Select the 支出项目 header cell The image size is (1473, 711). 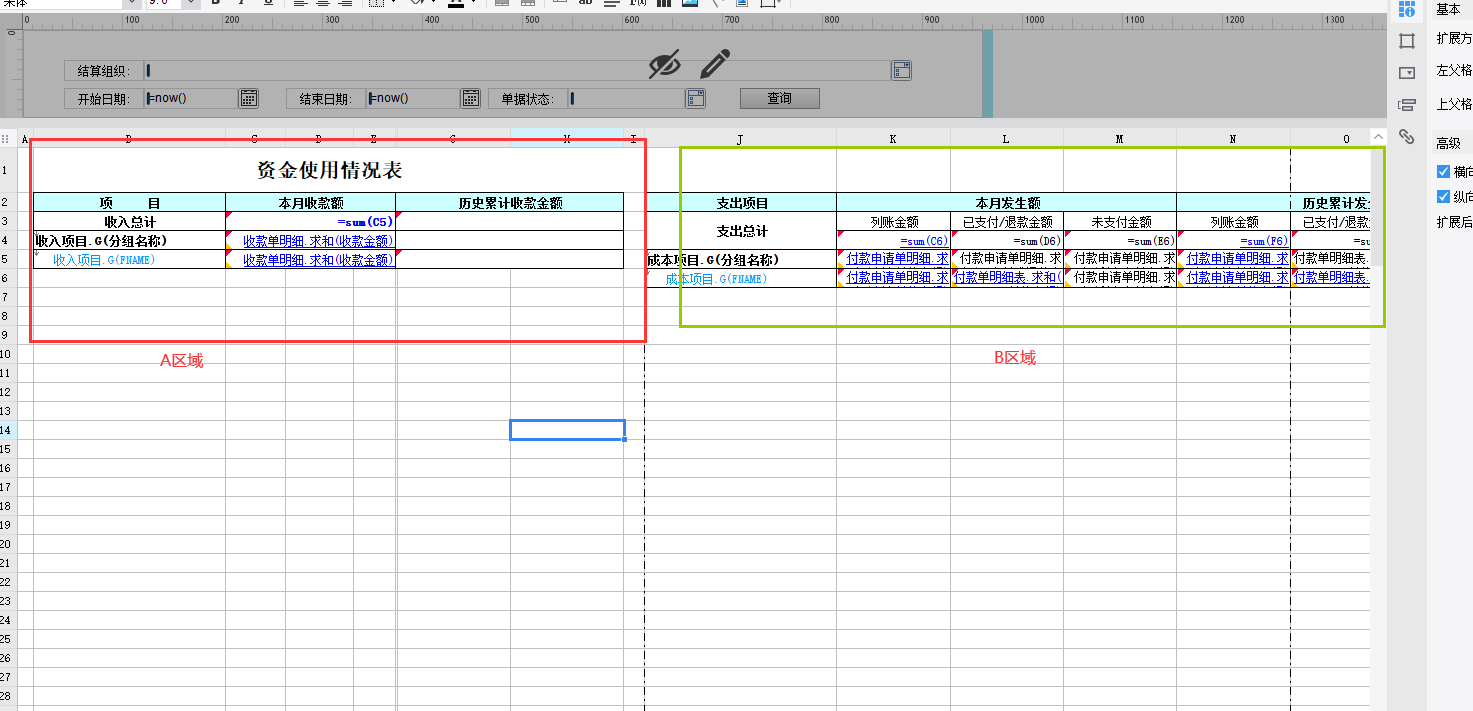pos(740,203)
